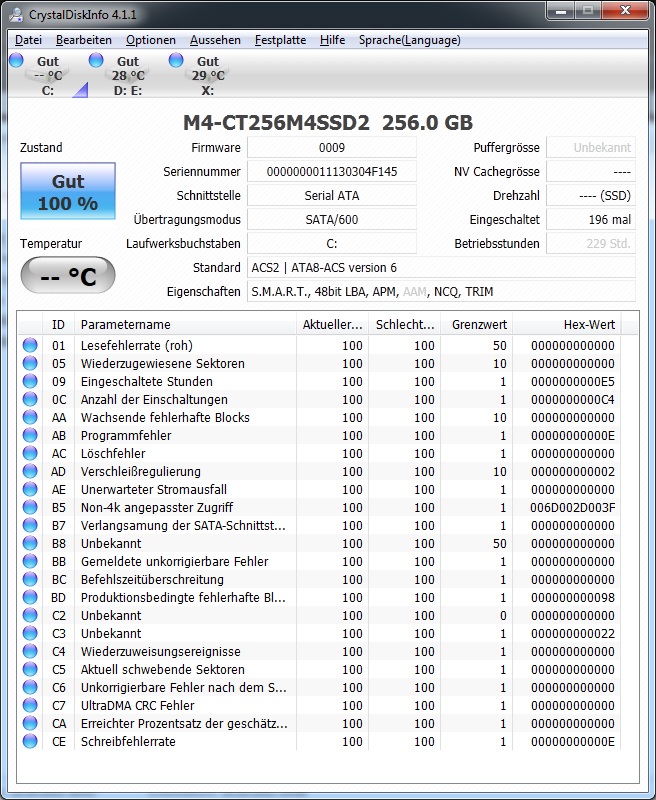The height and width of the screenshot is (800, 656).
Task: Click status orb for Gemeldete unkorrigierbare Fehler
Action: pos(30,561)
